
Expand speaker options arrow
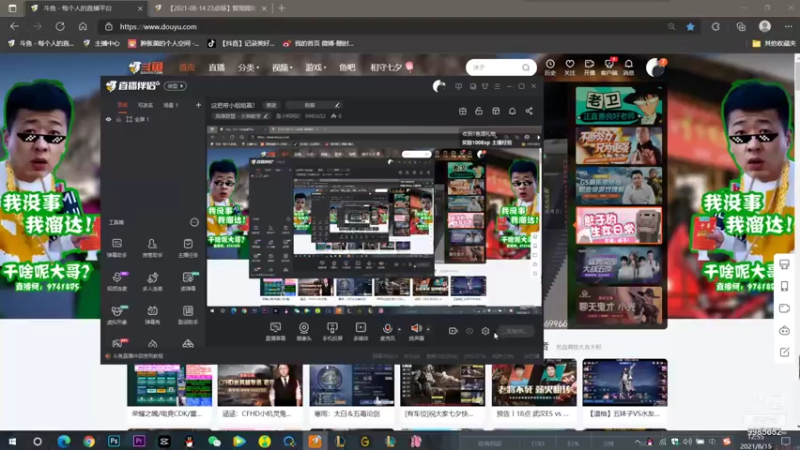point(428,330)
